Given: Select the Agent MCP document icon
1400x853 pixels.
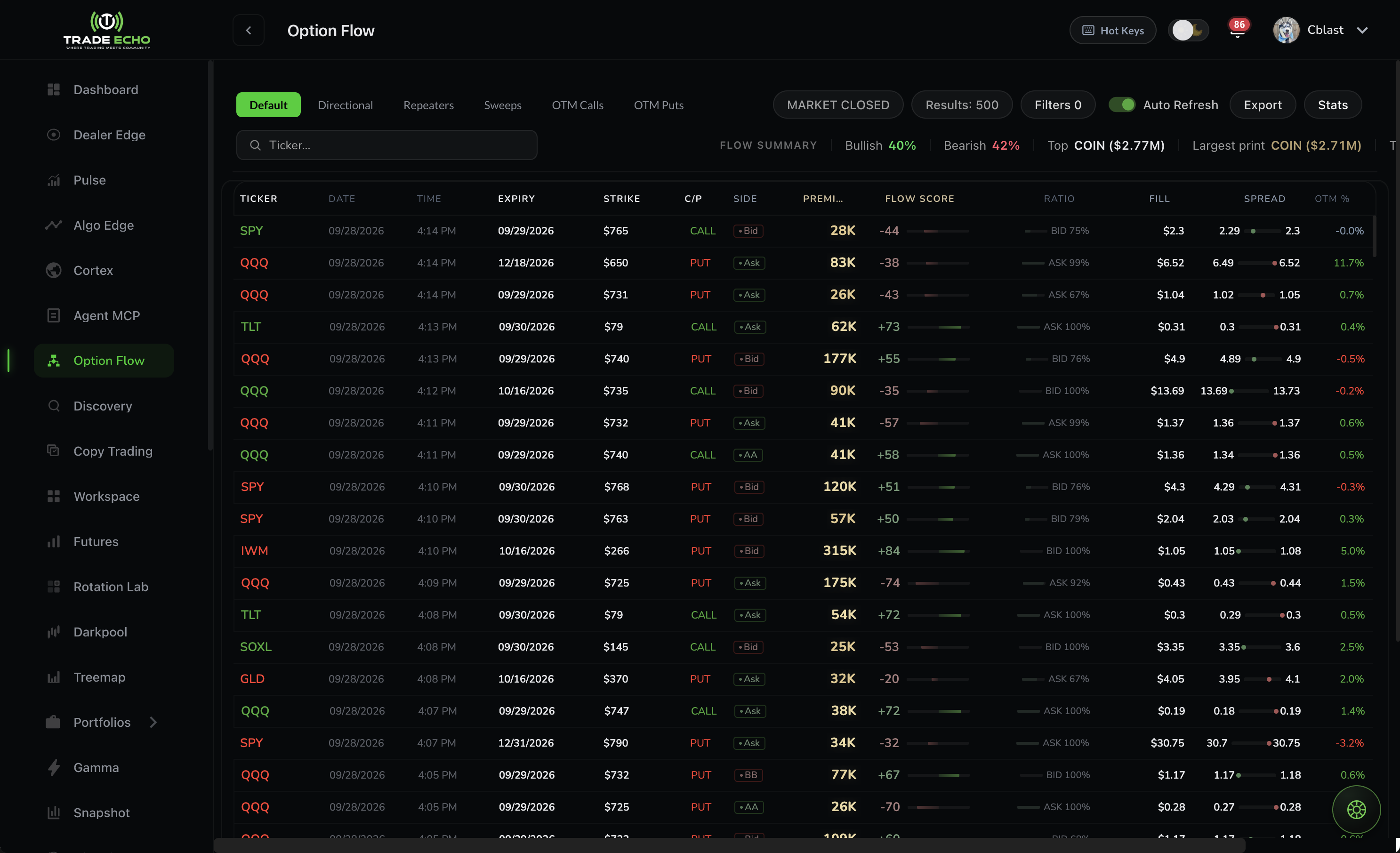Looking at the screenshot, I should click(x=53, y=315).
